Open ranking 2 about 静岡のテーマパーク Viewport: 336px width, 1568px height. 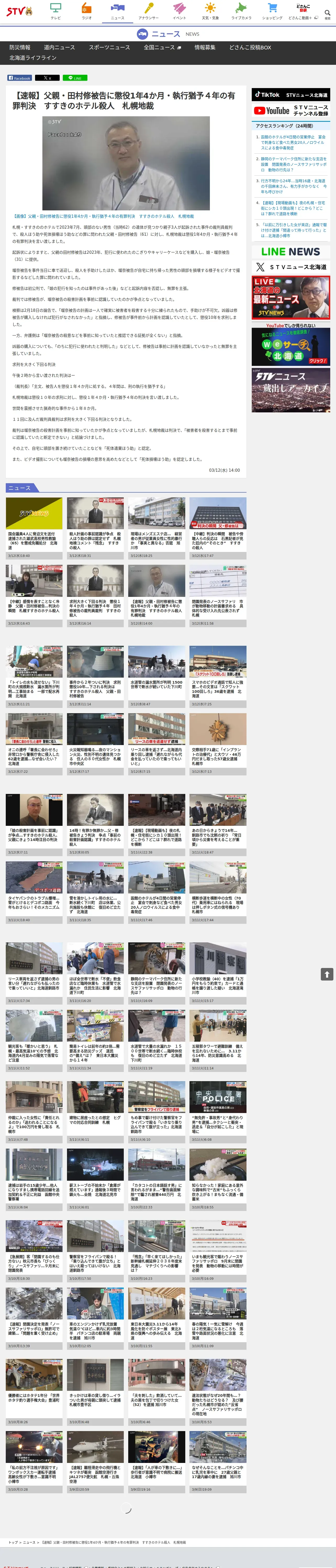click(293, 164)
